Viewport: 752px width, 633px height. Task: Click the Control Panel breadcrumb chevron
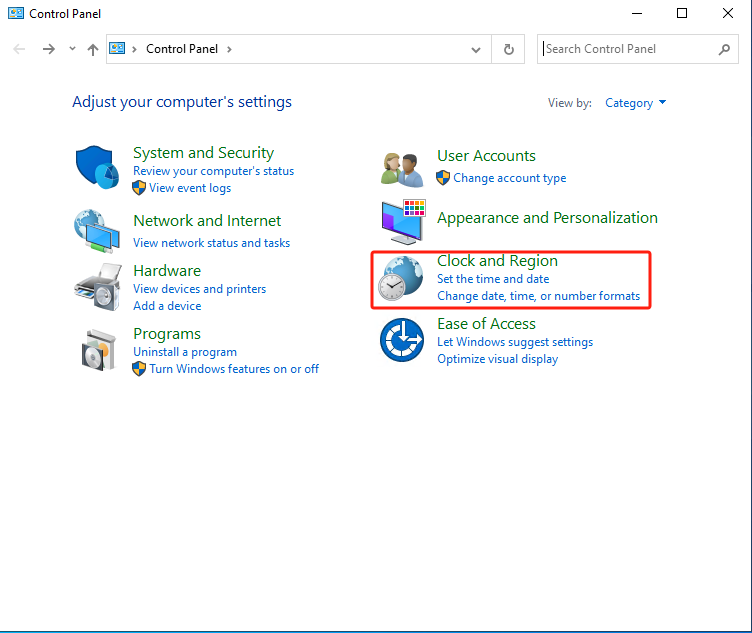(x=229, y=49)
